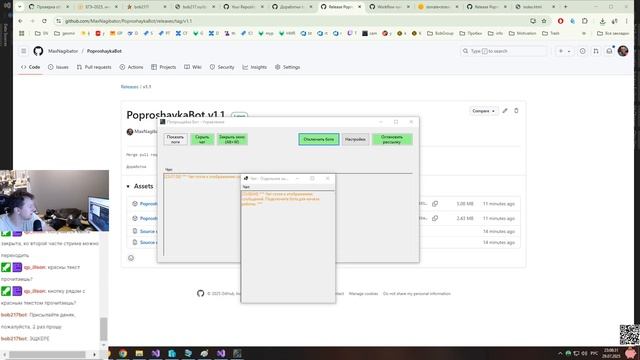Open the Releases breadcrumb link
This screenshot has width=640, height=360.
[129, 87]
